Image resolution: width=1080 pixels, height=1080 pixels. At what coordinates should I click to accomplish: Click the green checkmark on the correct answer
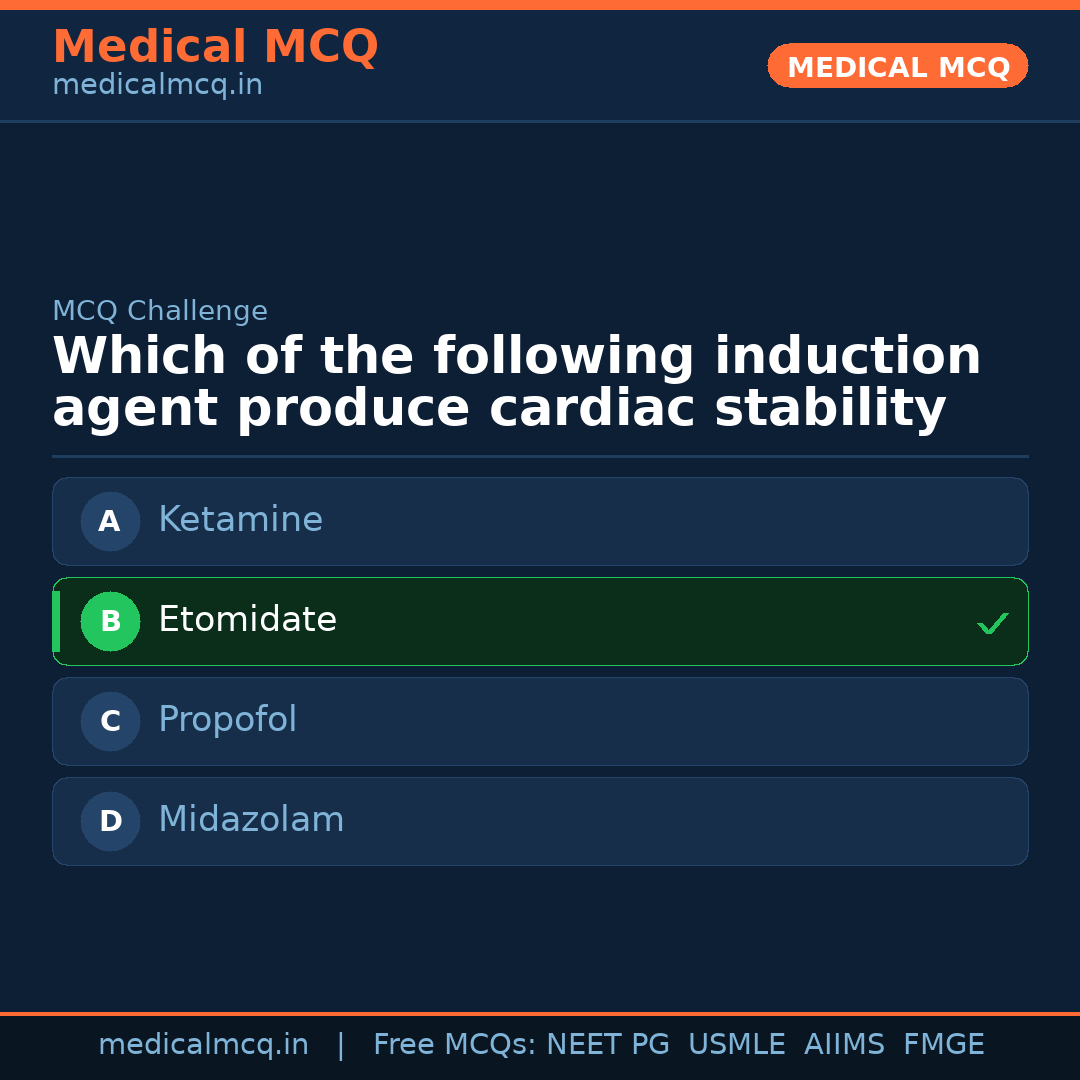pyautogui.click(x=993, y=623)
